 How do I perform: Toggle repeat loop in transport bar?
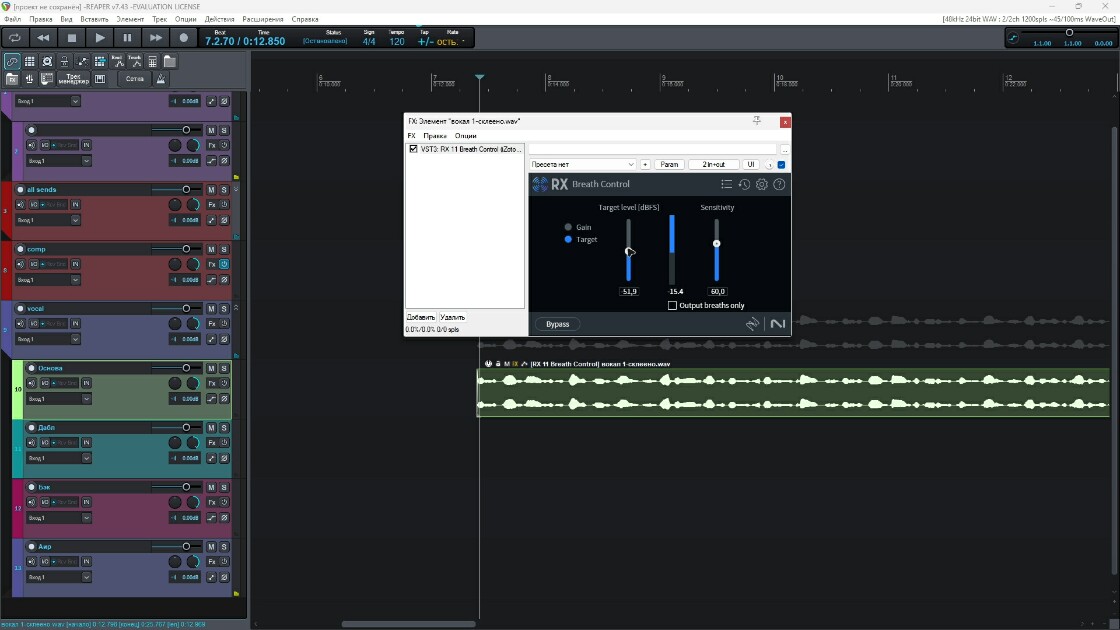point(14,38)
